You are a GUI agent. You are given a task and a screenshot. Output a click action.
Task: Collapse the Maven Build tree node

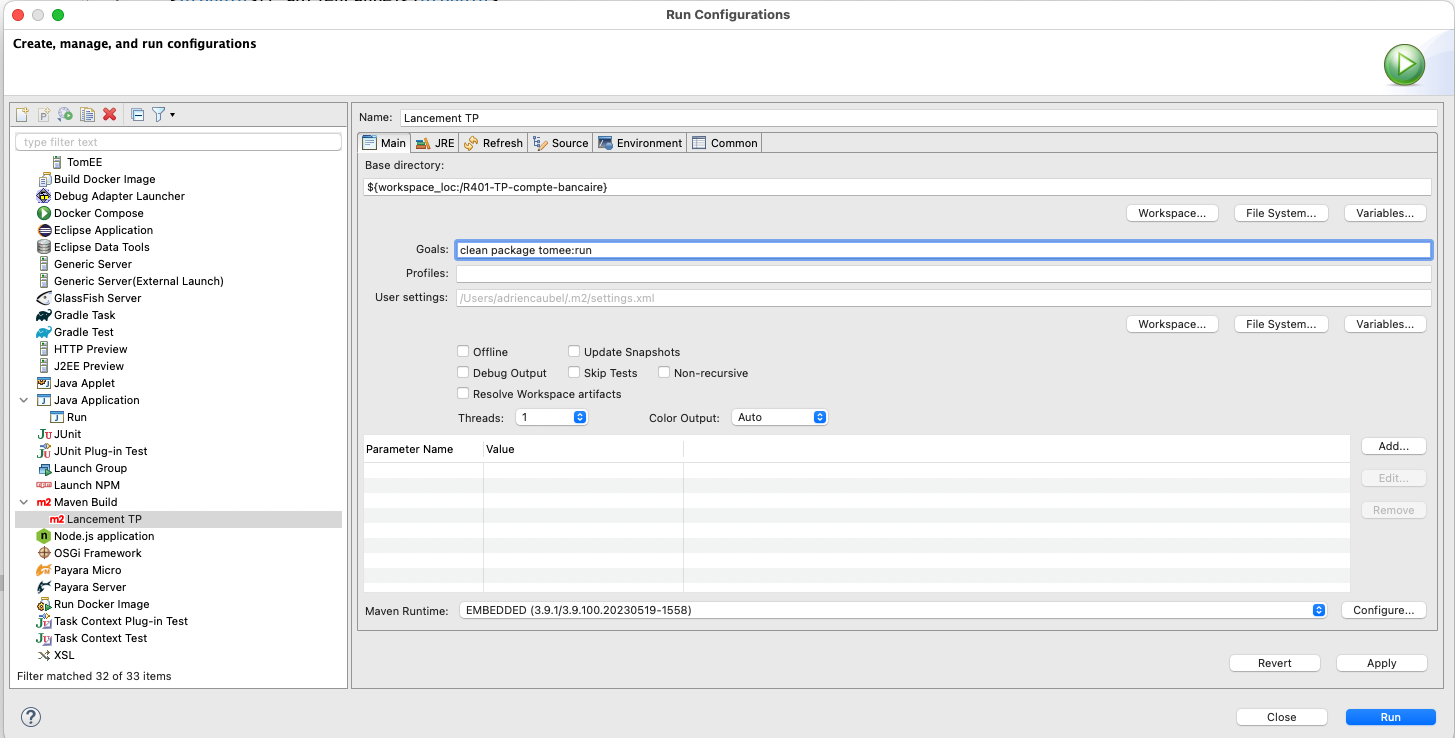(24, 502)
